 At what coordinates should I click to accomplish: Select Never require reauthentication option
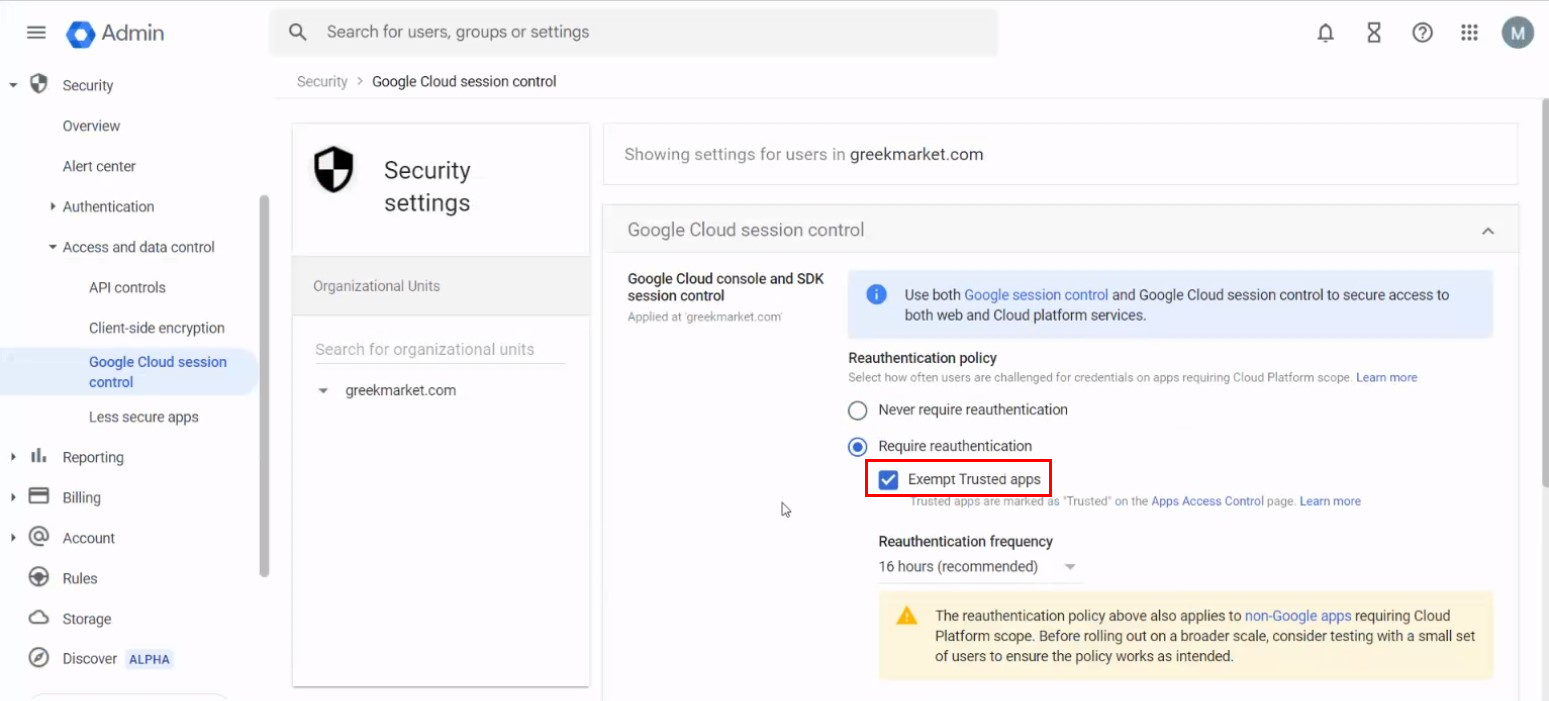(x=858, y=410)
